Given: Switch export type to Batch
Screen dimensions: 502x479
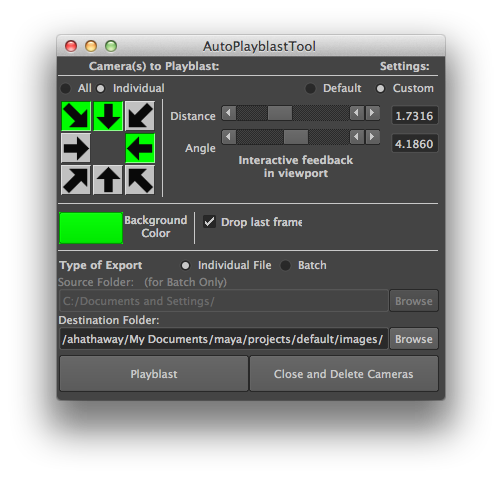Looking at the screenshot, I should pos(285,266).
